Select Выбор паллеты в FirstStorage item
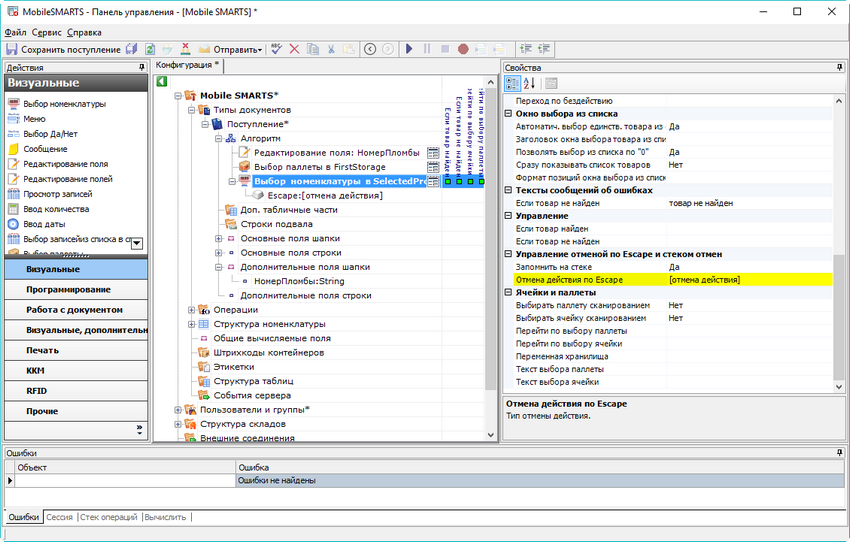The image size is (850, 542). click(320, 167)
